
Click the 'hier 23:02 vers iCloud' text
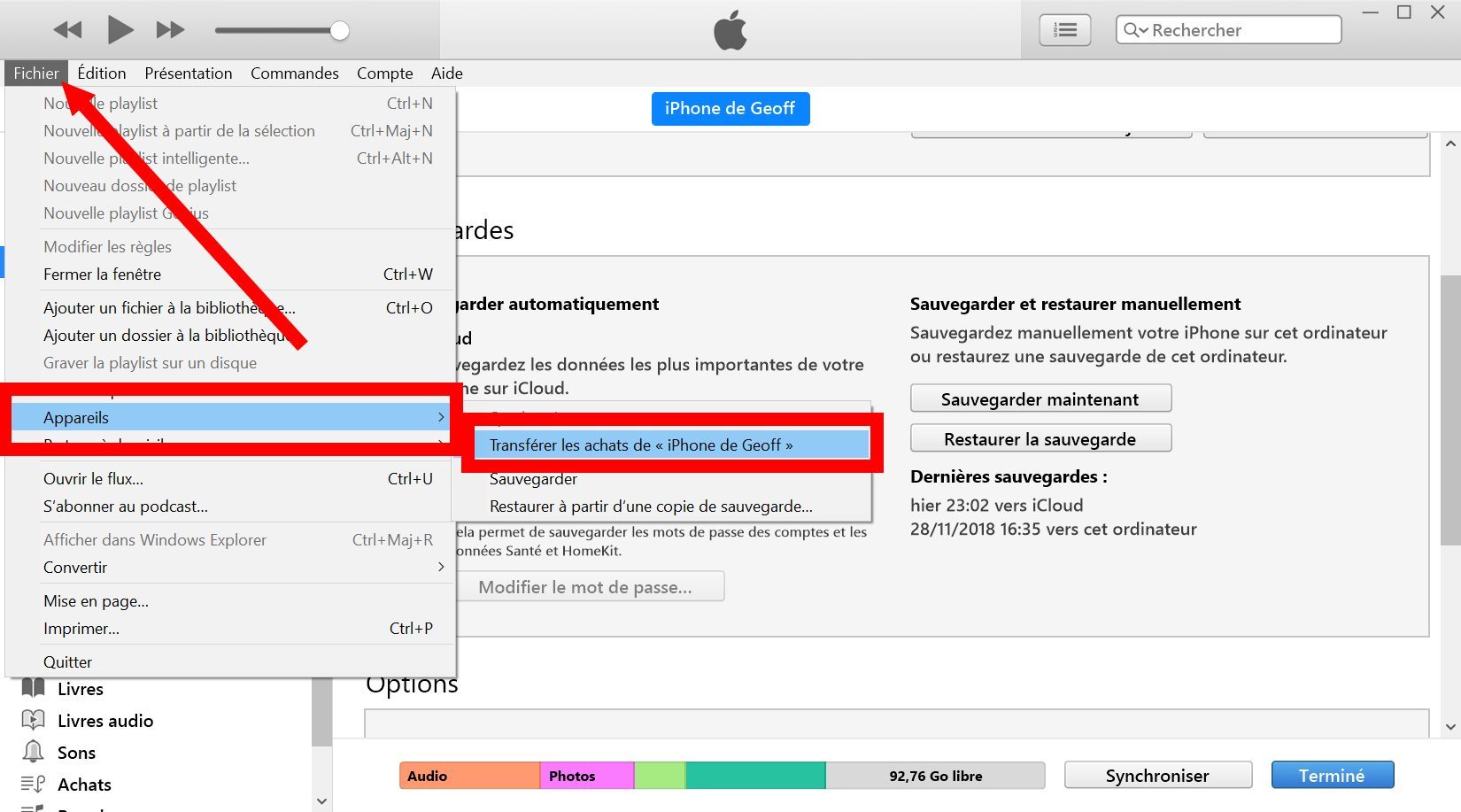[x=997, y=506]
